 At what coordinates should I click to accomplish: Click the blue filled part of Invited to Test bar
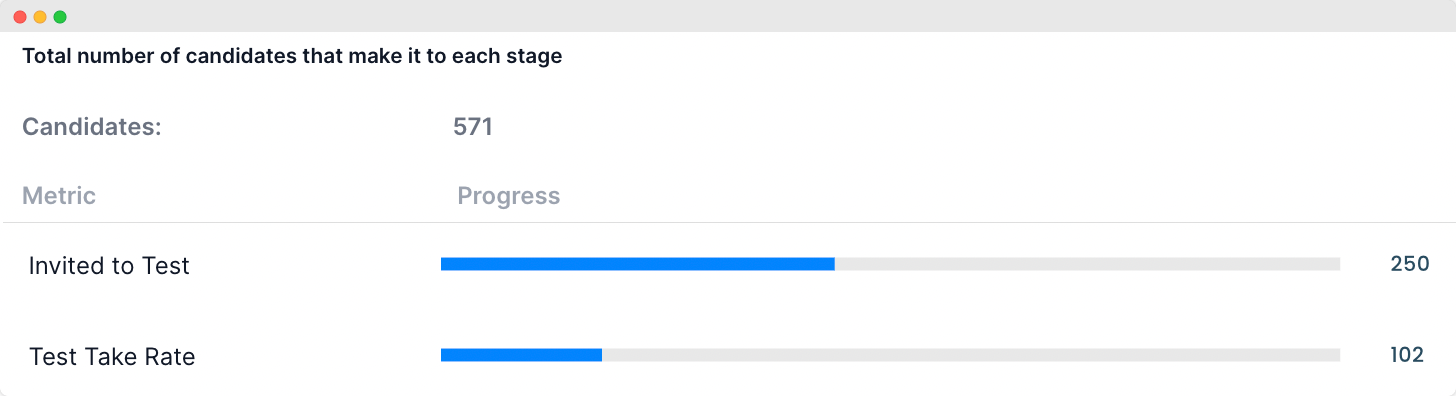tap(638, 264)
